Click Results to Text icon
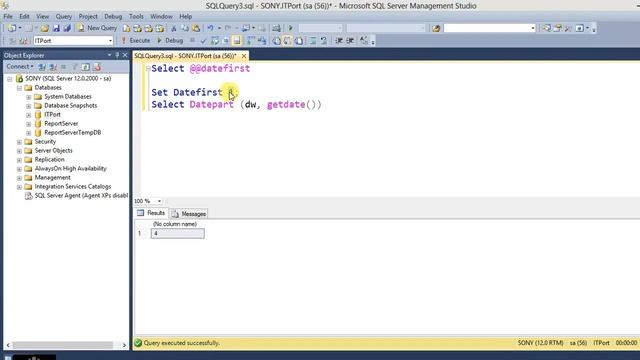 click(276, 41)
